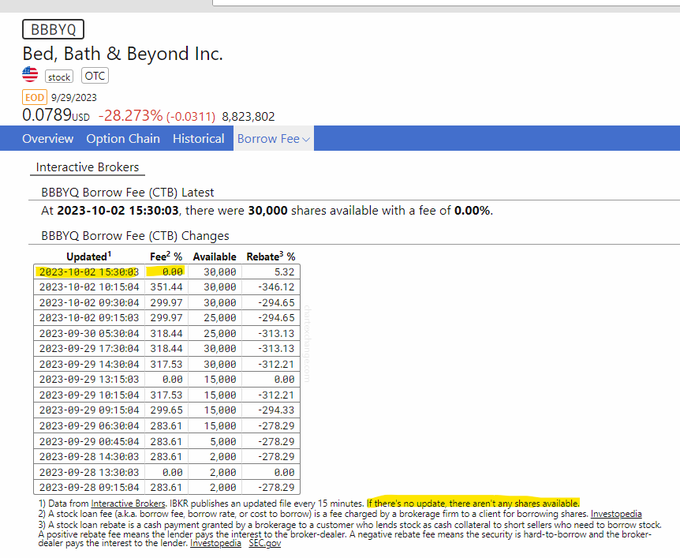Expand the Borrow Fee dropdown menu
This screenshot has height=558, width=680.
(x=273, y=139)
